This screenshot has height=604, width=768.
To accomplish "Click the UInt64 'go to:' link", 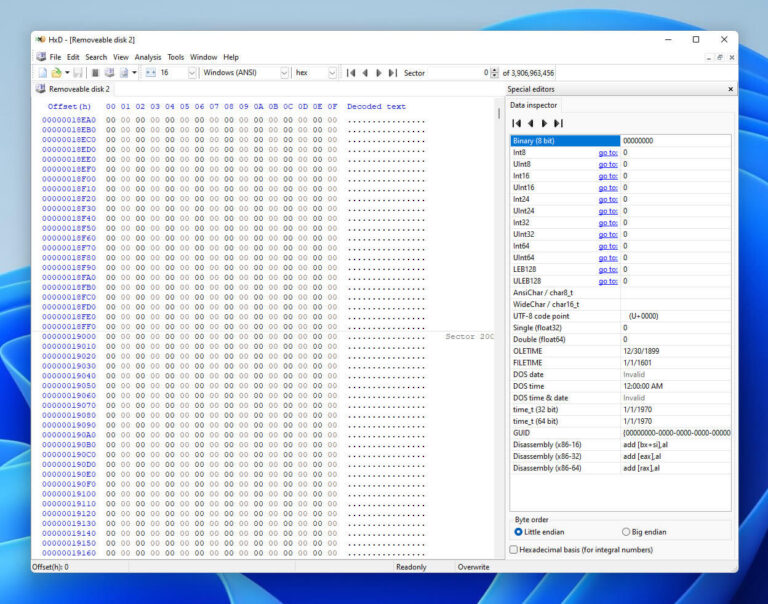I will (607, 257).
